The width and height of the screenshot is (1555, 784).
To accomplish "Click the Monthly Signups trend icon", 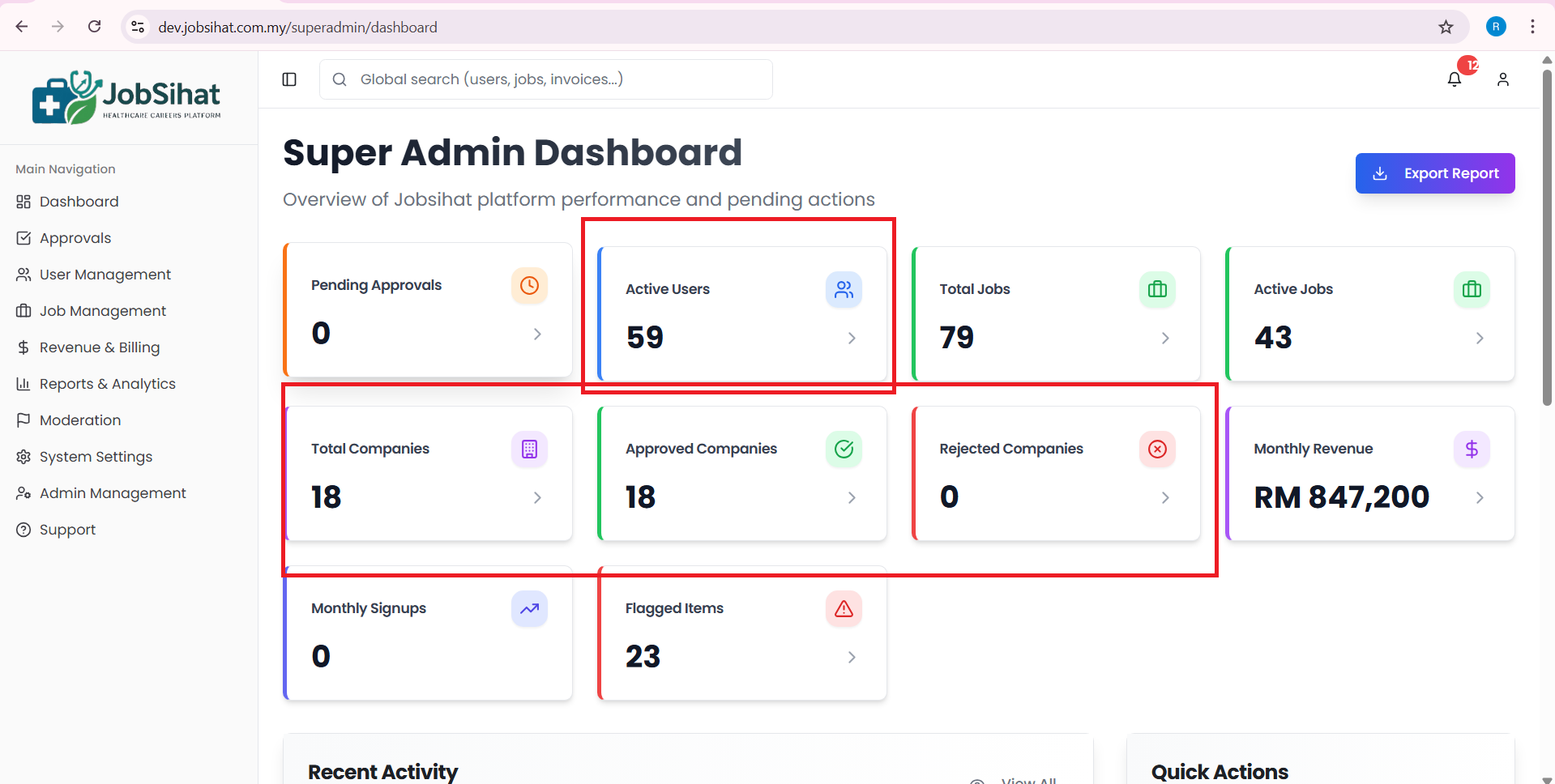I will 529,609.
